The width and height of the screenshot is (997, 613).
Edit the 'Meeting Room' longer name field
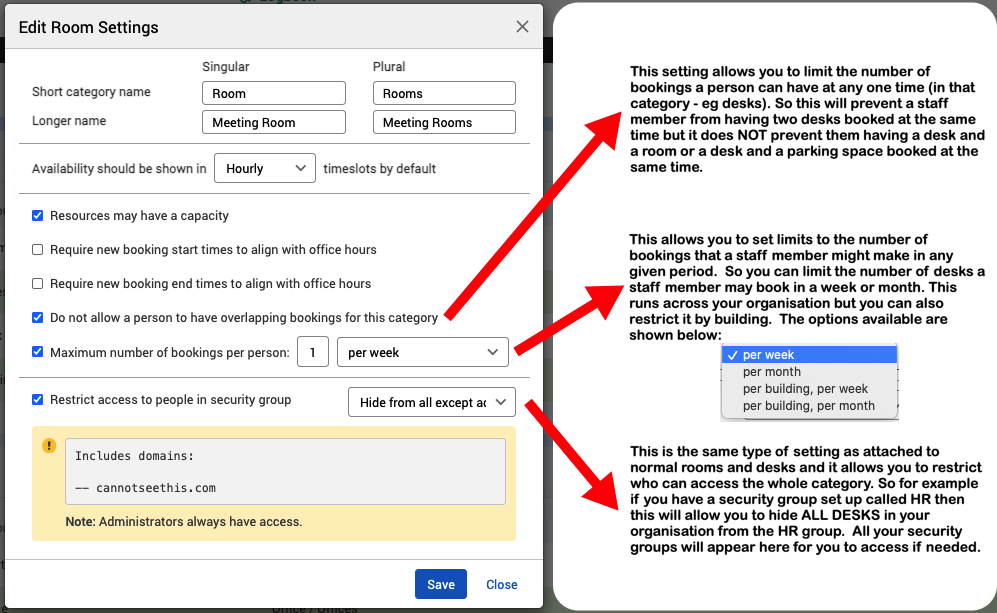[273, 123]
